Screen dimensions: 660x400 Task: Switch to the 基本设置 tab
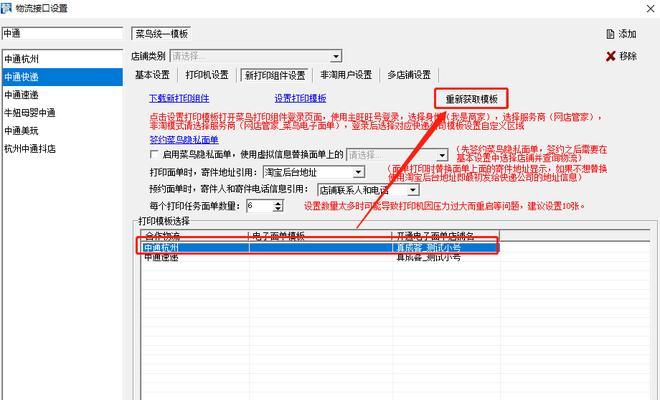pos(152,75)
